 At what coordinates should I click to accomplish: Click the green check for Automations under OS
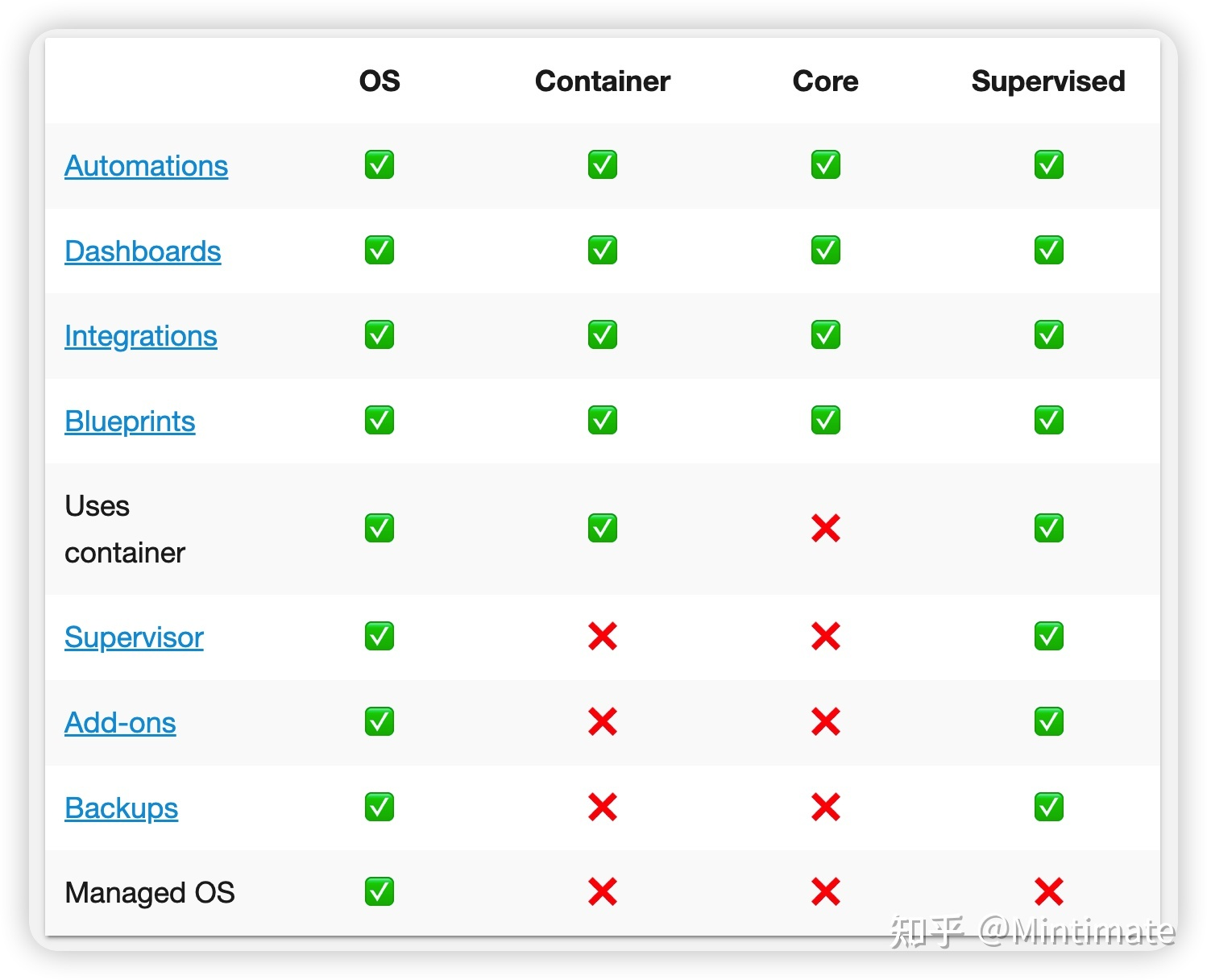pos(380,164)
